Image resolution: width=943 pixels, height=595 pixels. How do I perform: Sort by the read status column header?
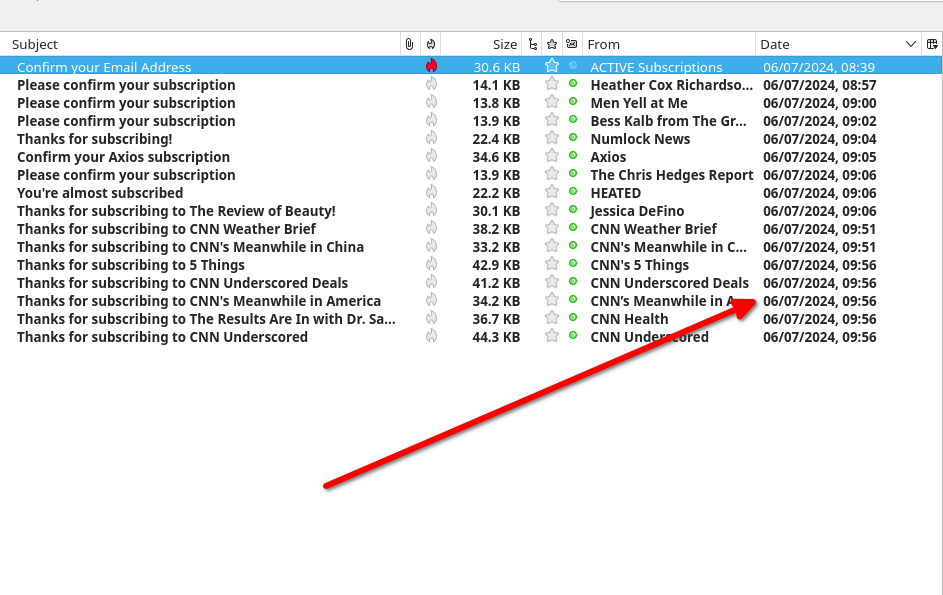pyautogui.click(x=572, y=44)
